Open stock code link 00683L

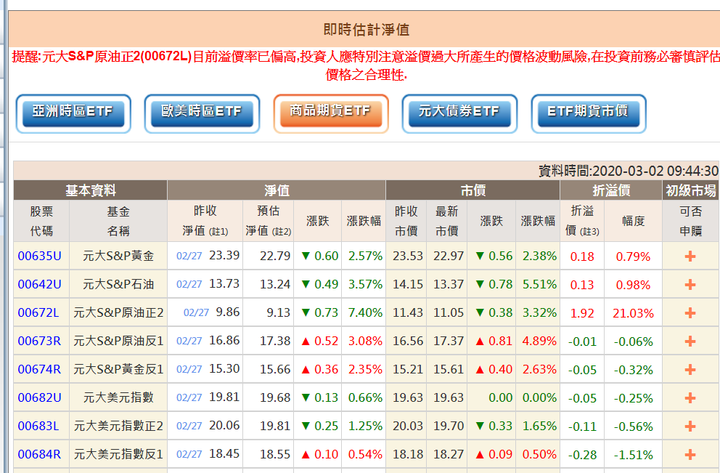pos(38,426)
